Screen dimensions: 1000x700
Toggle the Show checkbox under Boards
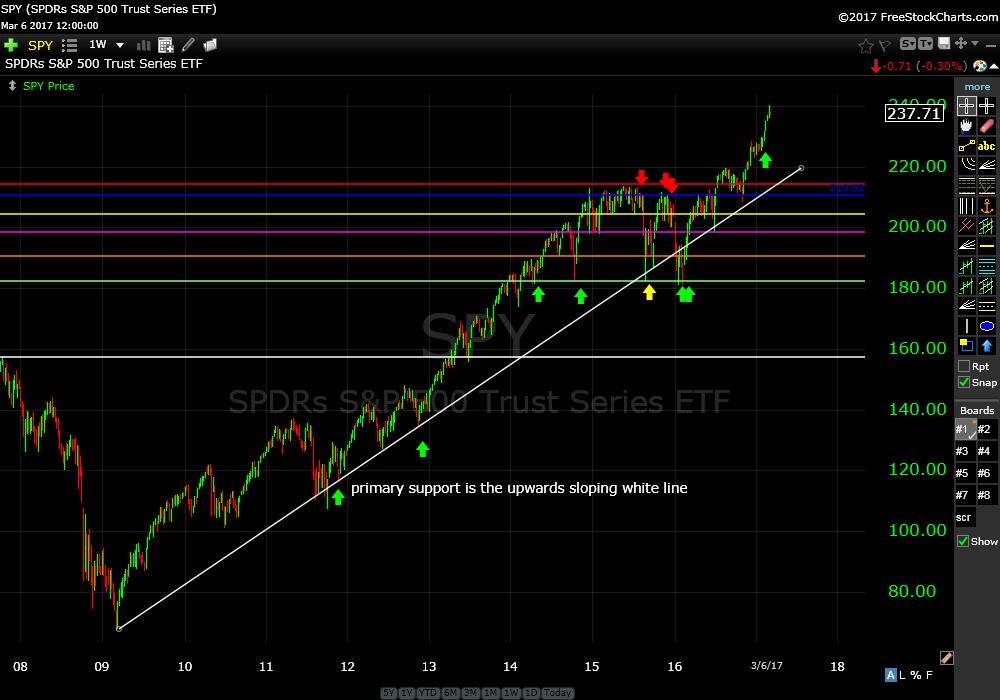click(964, 541)
